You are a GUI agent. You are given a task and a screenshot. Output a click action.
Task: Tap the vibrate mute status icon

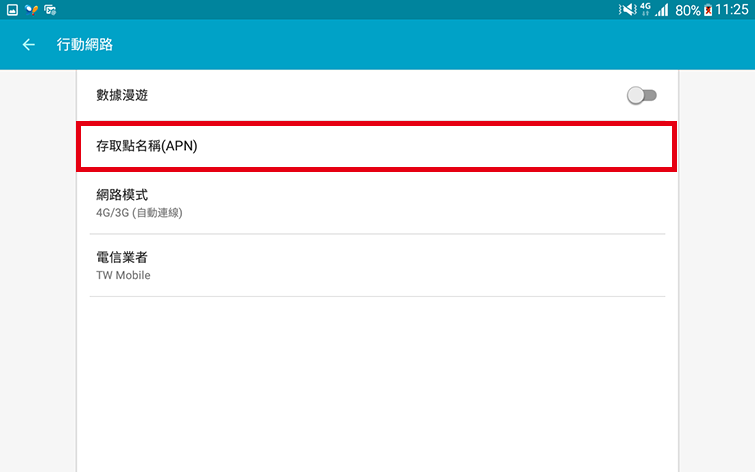tap(627, 10)
